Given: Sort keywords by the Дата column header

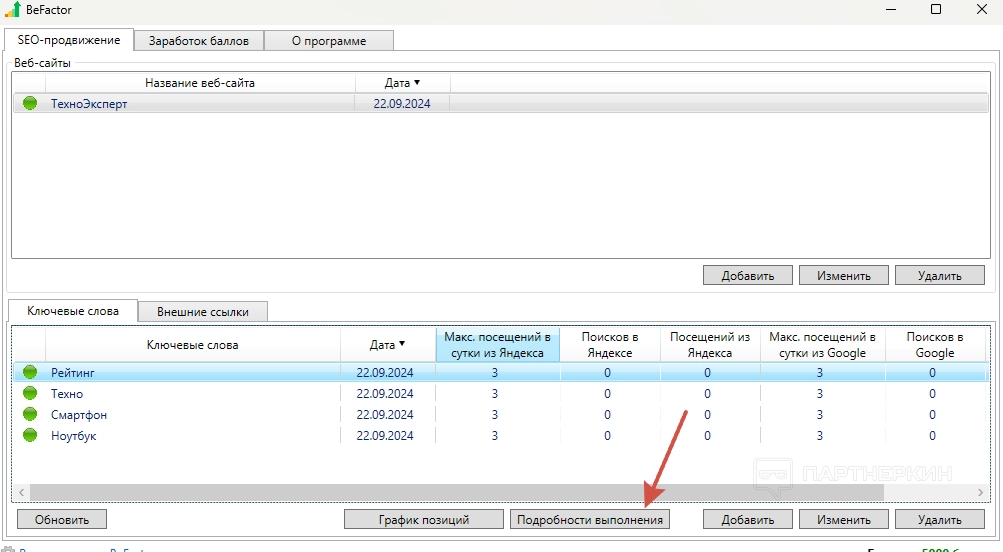Looking at the screenshot, I should tap(387, 345).
